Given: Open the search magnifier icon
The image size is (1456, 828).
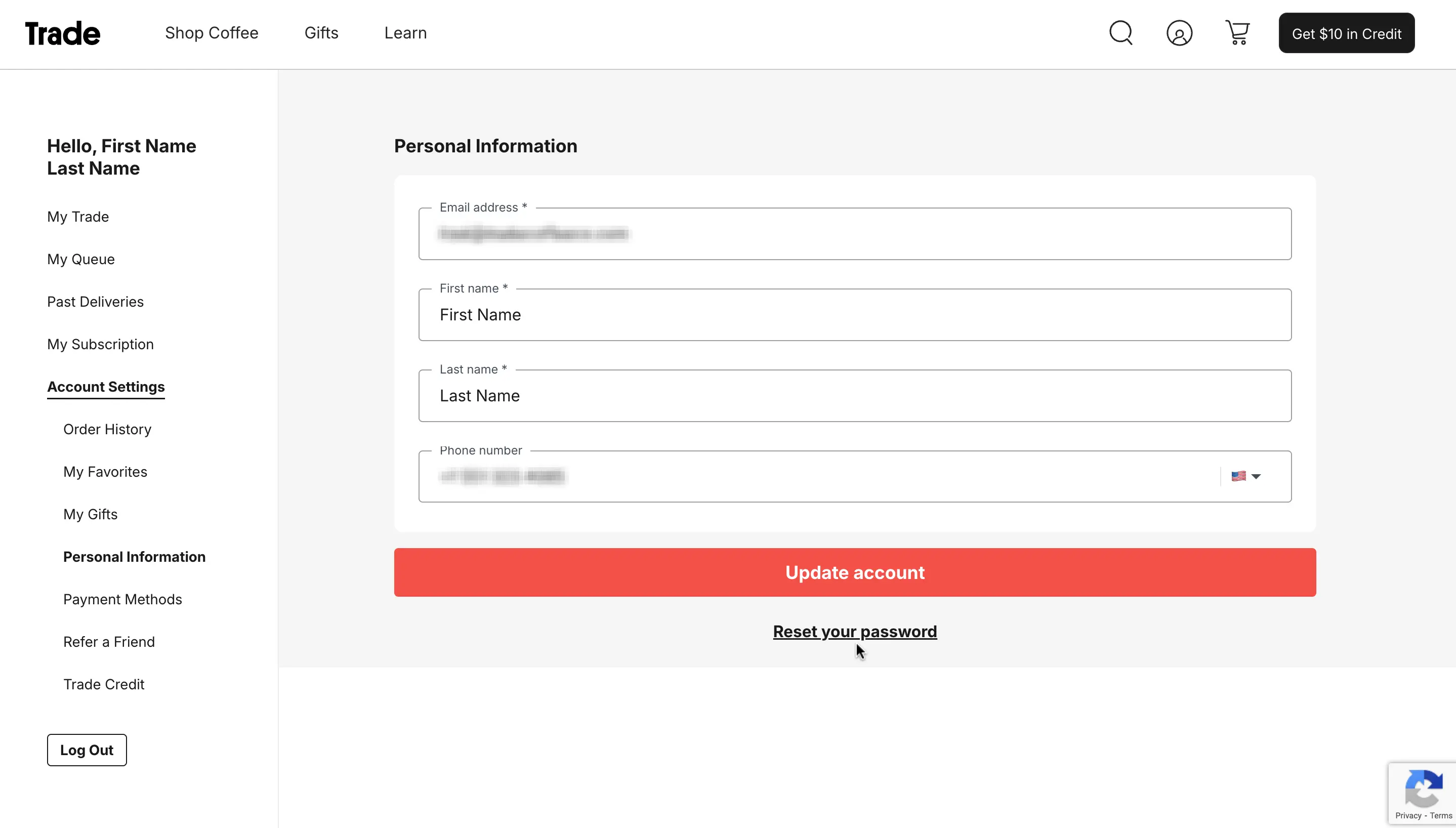Looking at the screenshot, I should click(x=1120, y=33).
